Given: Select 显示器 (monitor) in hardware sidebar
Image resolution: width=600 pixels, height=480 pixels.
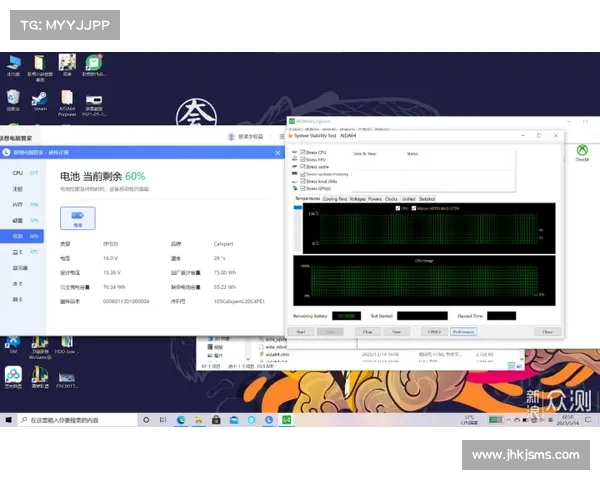Looking at the screenshot, I should click(x=22, y=268).
